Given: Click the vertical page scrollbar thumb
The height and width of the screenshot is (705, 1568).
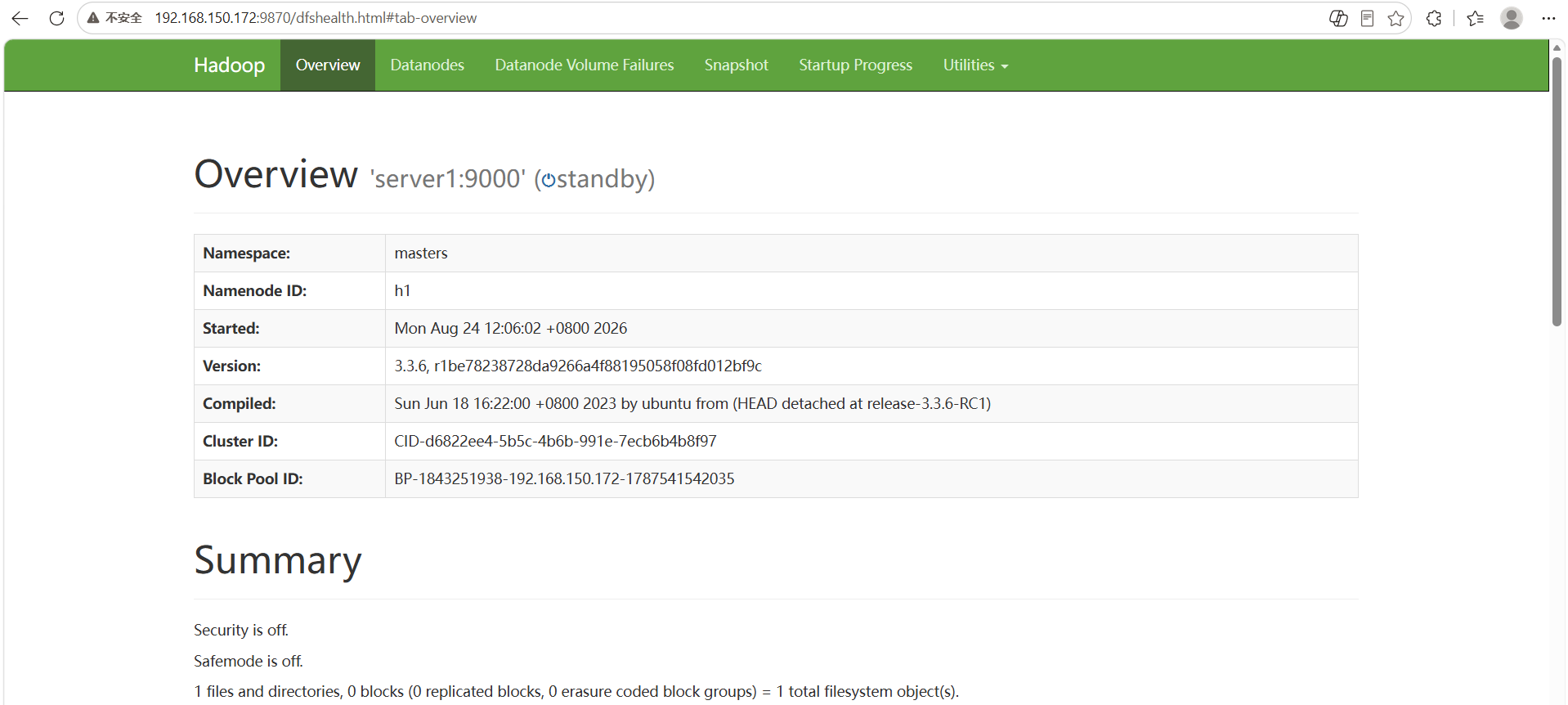Looking at the screenshot, I should [1557, 192].
